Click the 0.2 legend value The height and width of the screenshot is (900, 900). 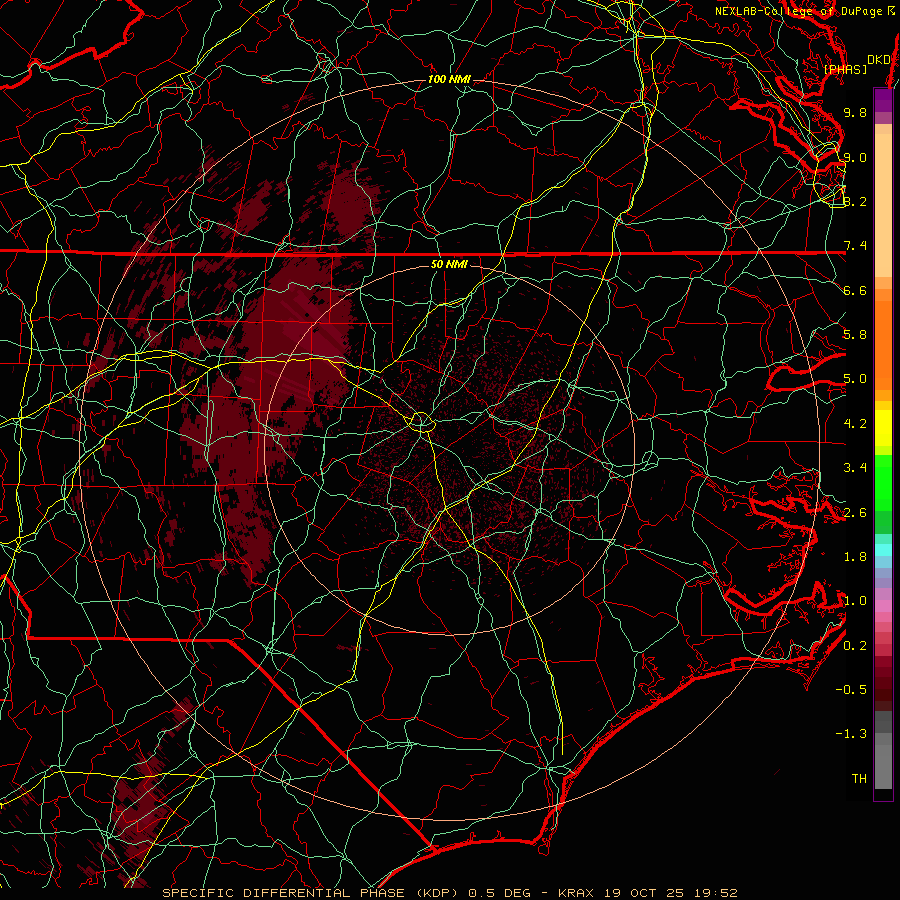coord(855,646)
